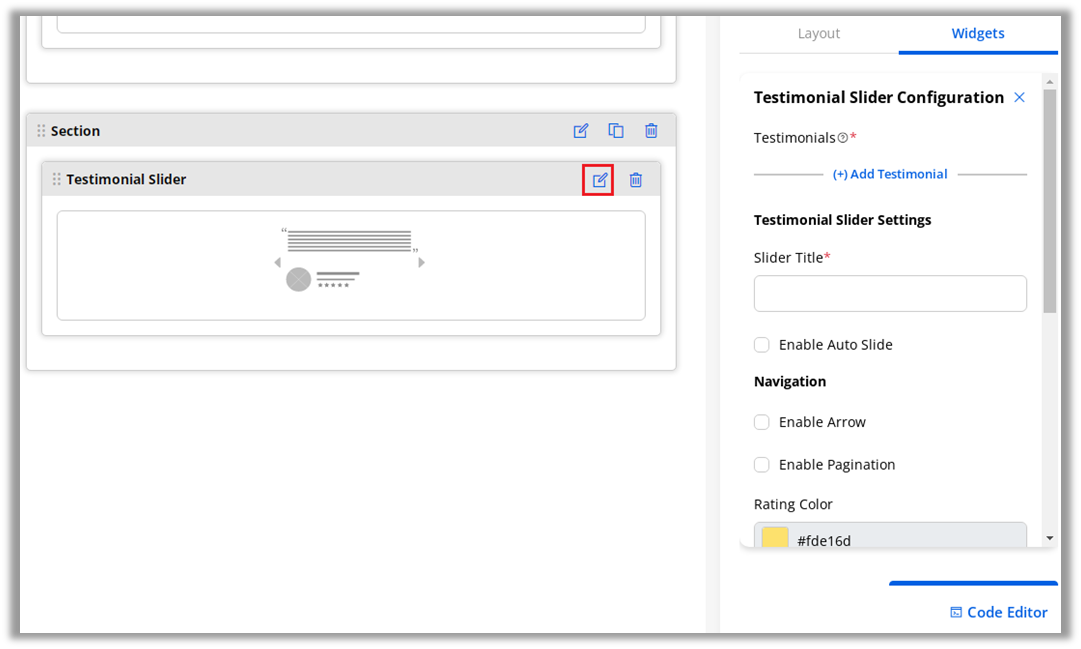This screenshot has width=1081, height=649.
Task: Tick the Enable Arrow checkbox
Action: 762,422
